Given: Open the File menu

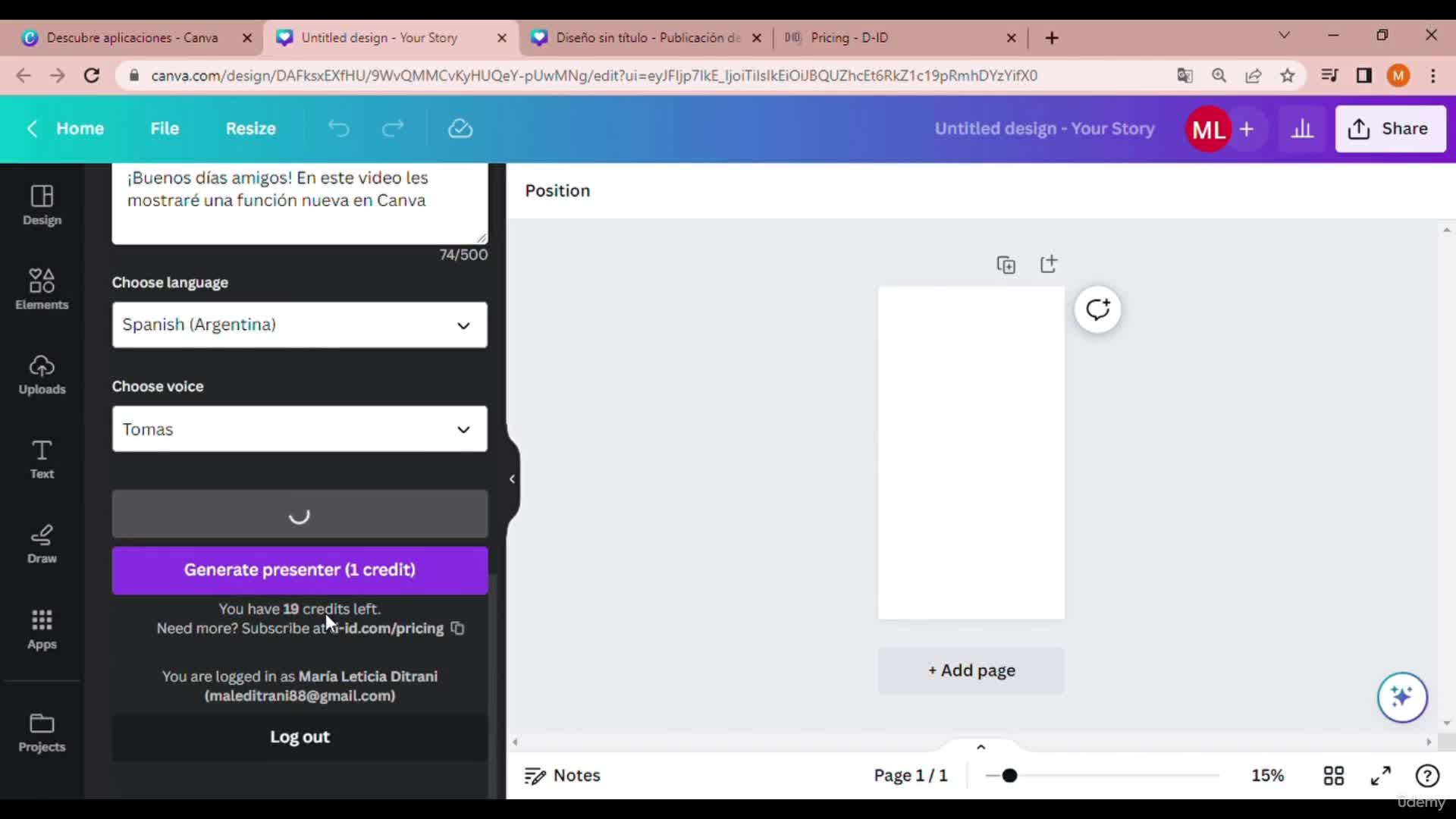Looking at the screenshot, I should 165,129.
